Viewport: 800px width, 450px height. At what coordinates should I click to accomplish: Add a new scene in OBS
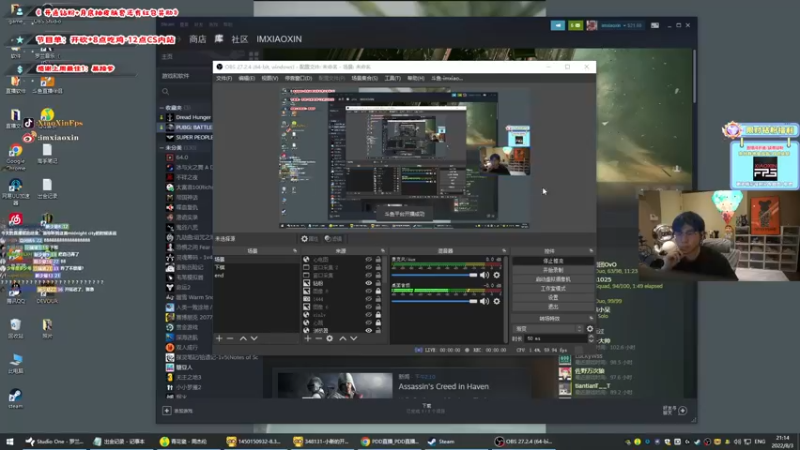[219, 338]
